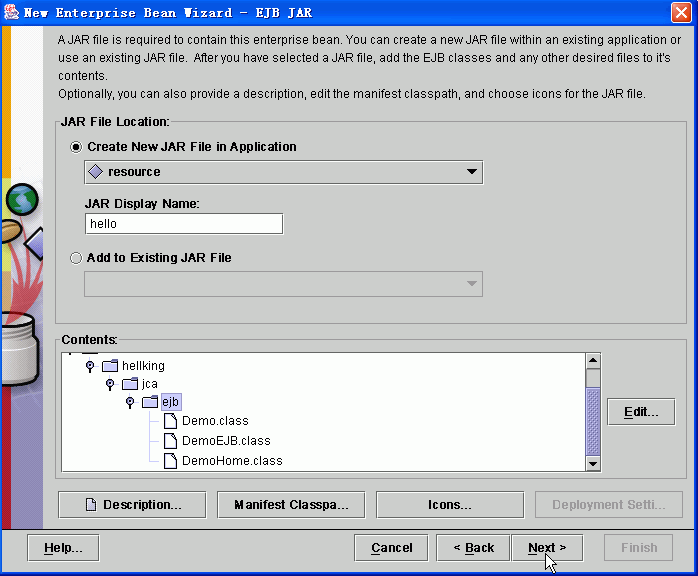Open wizard Help
The height and width of the screenshot is (576, 698).
click(x=63, y=548)
